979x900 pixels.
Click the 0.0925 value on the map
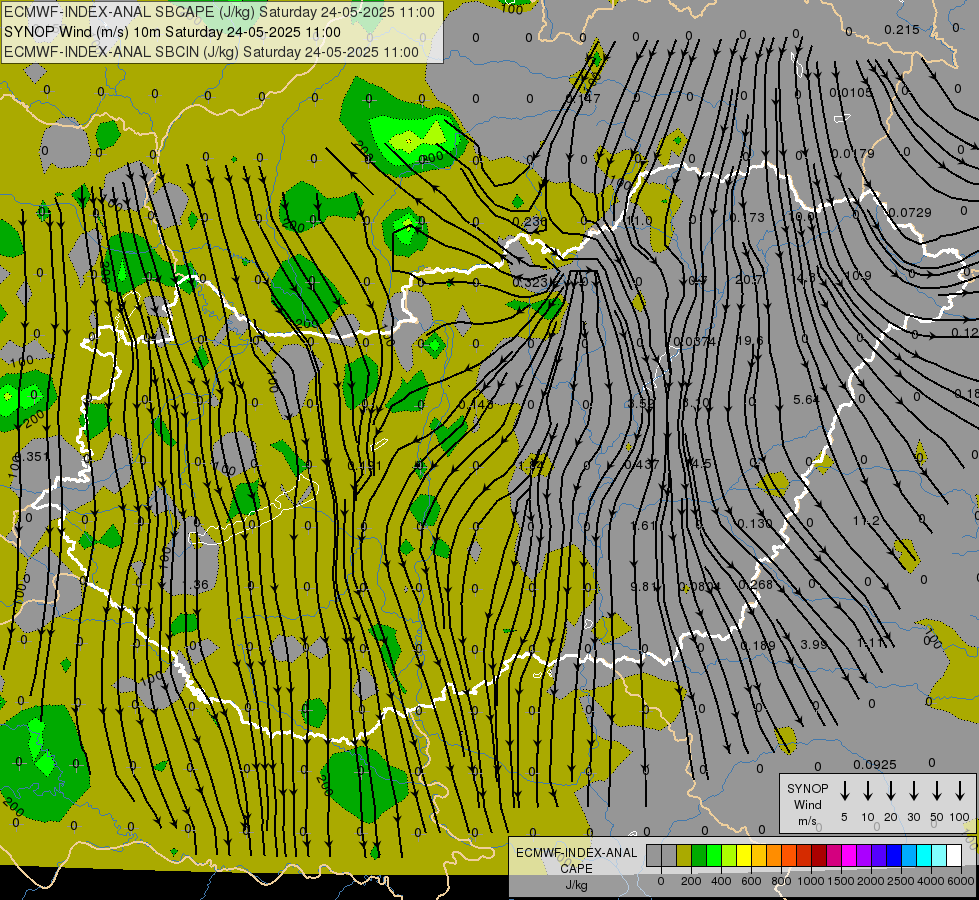pyautogui.click(x=875, y=764)
